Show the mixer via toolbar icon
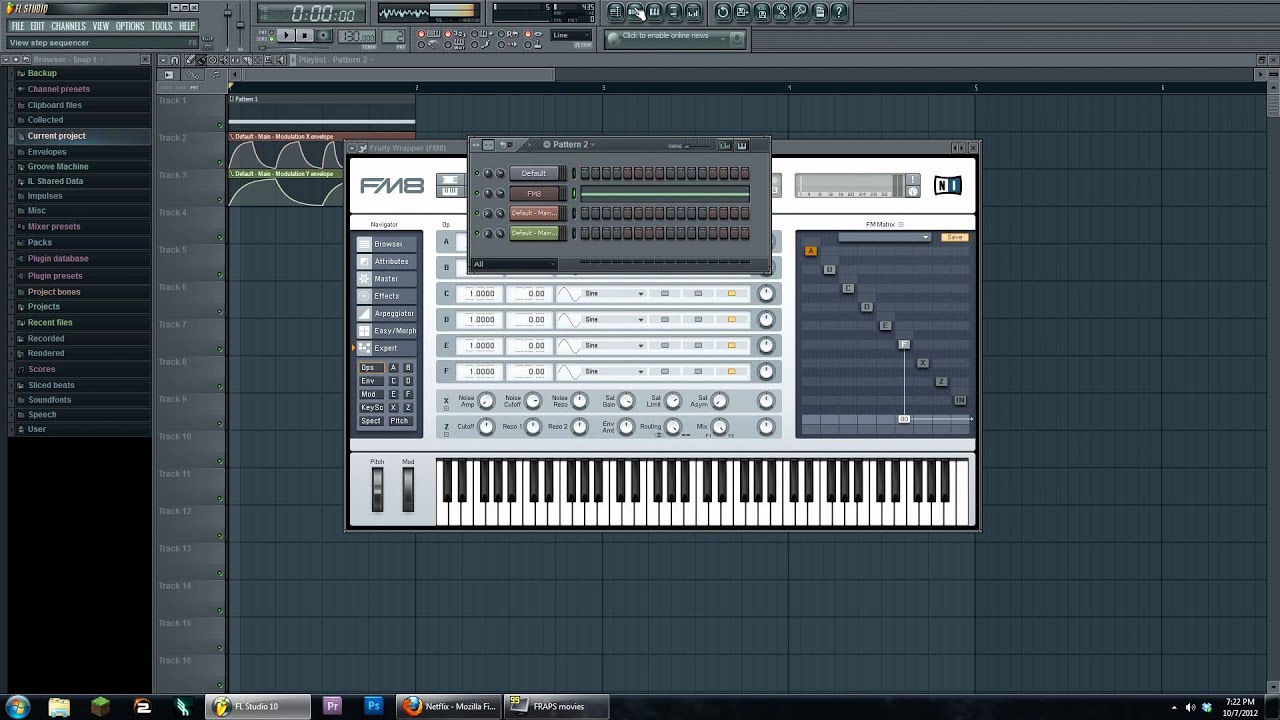 [x=693, y=12]
